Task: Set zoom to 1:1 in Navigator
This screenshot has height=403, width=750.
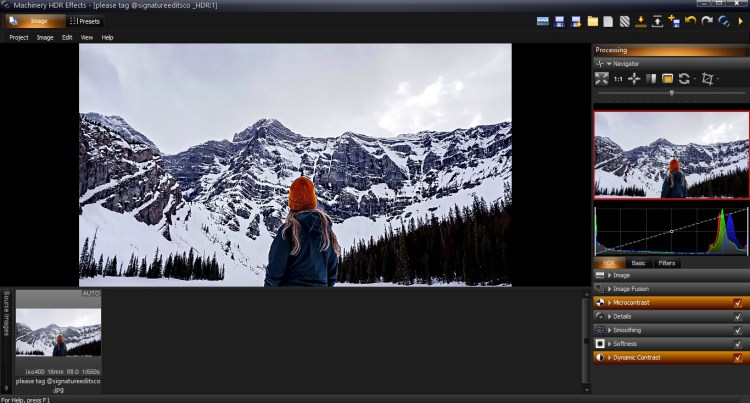Action: pyautogui.click(x=618, y=78)
